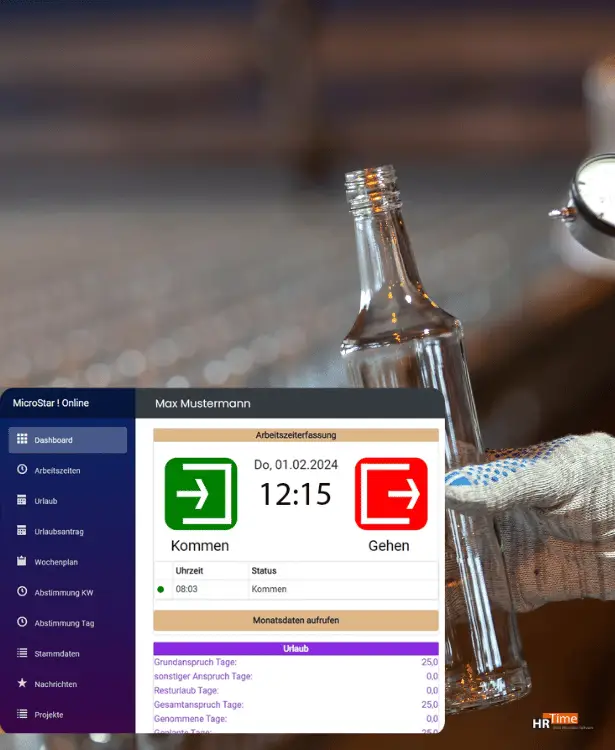The image size is (615, 750).
Task: Click the Arbeitszeiterfassung header bar
Action: point(296,435)
